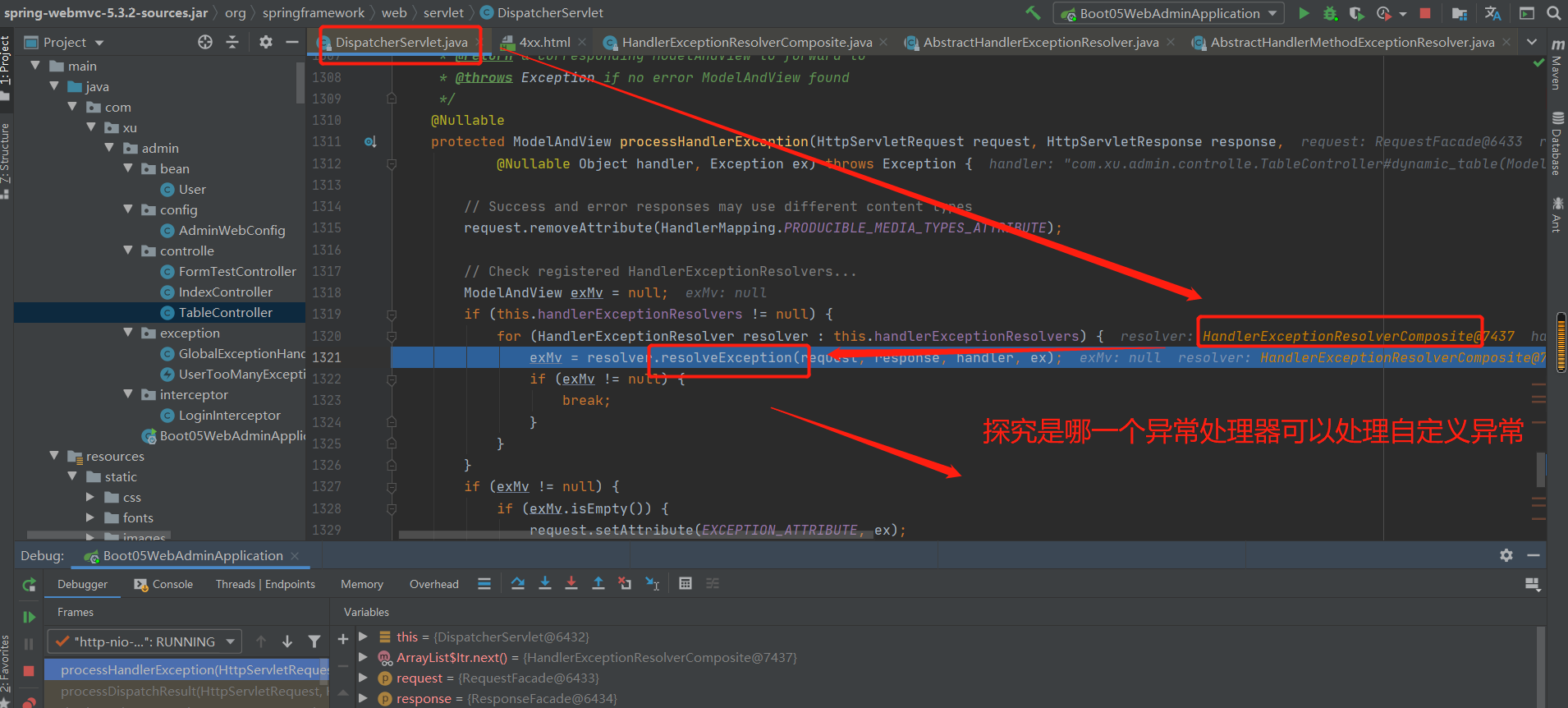Viewport: 1568px width, 708px height.
Task: Select AdminWebConfig class in tree
Action: pos(232,230)
